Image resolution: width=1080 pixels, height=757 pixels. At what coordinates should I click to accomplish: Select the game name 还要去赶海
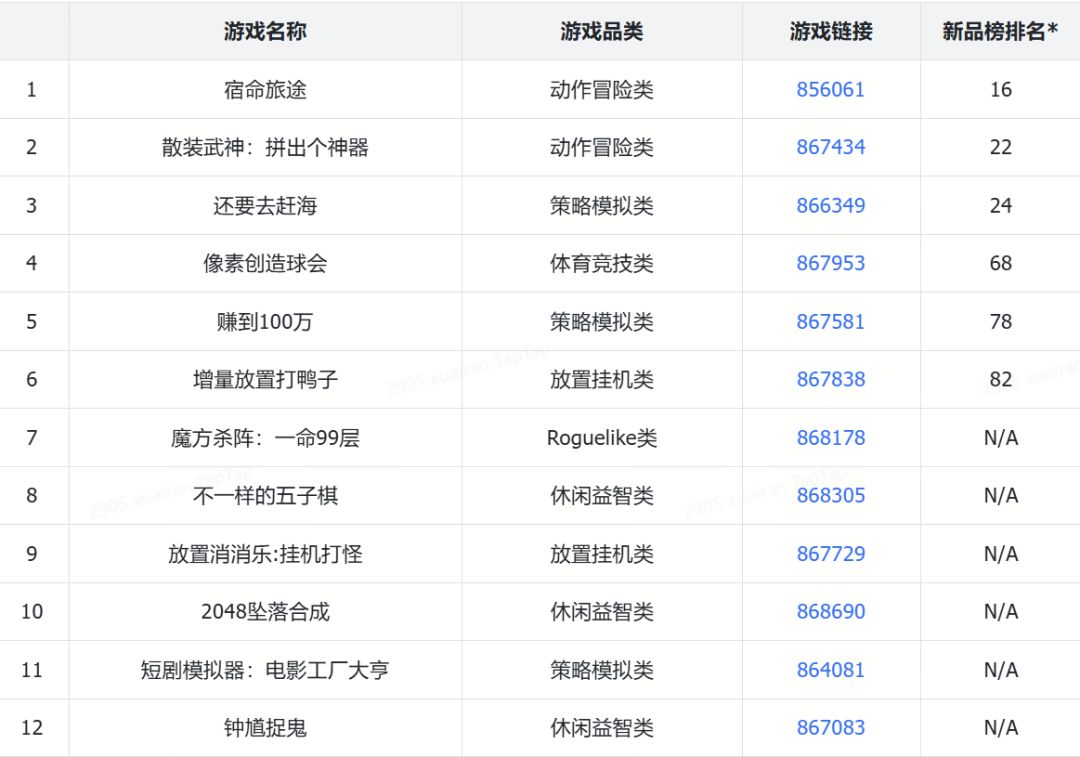265,205
